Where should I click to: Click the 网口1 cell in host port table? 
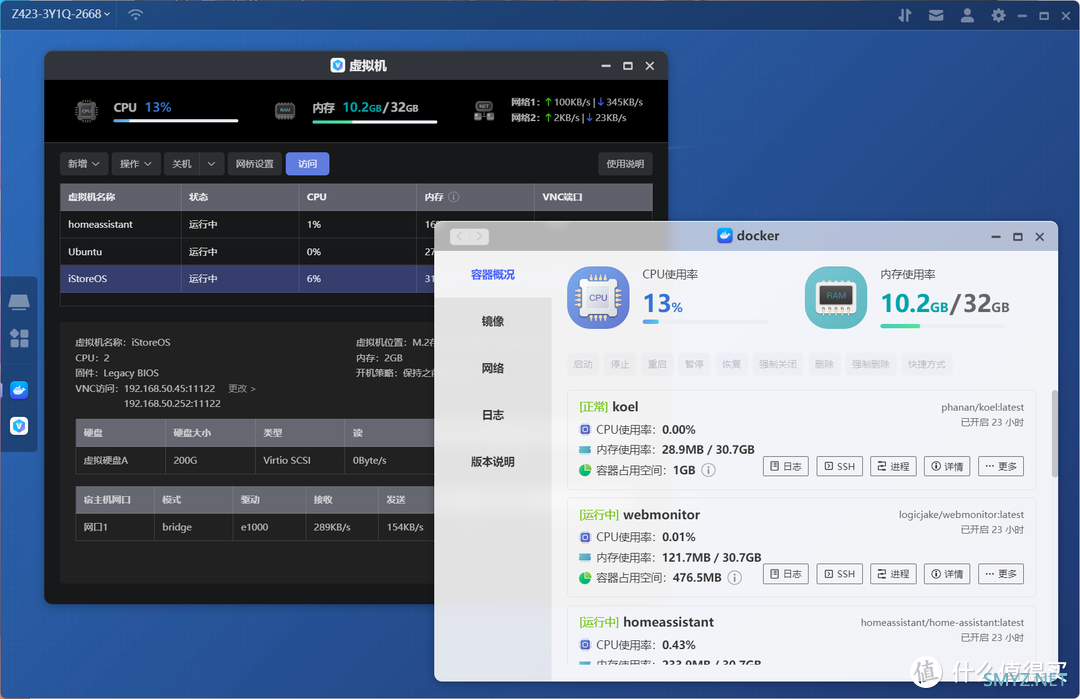(114, 527)
